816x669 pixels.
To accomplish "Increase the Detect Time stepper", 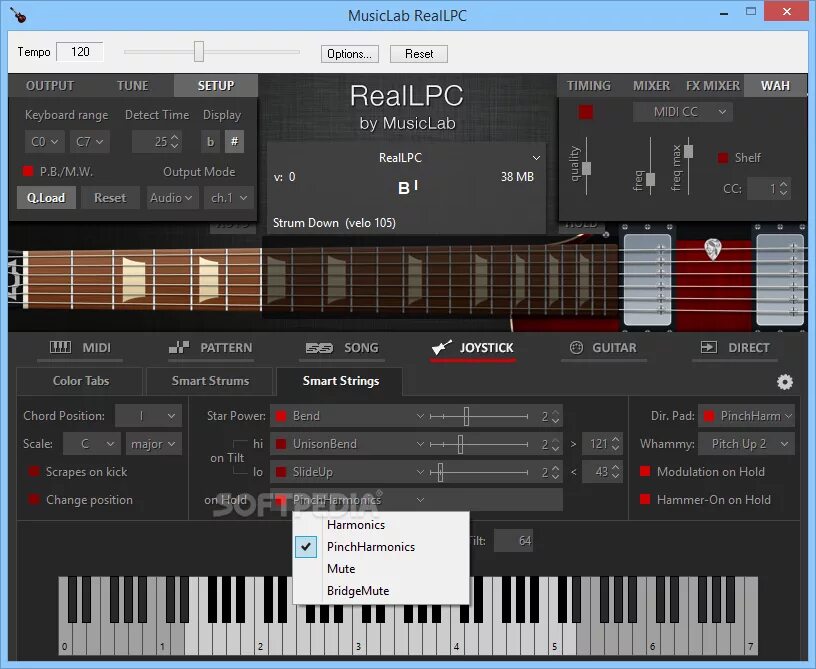I will pos(175,137).
